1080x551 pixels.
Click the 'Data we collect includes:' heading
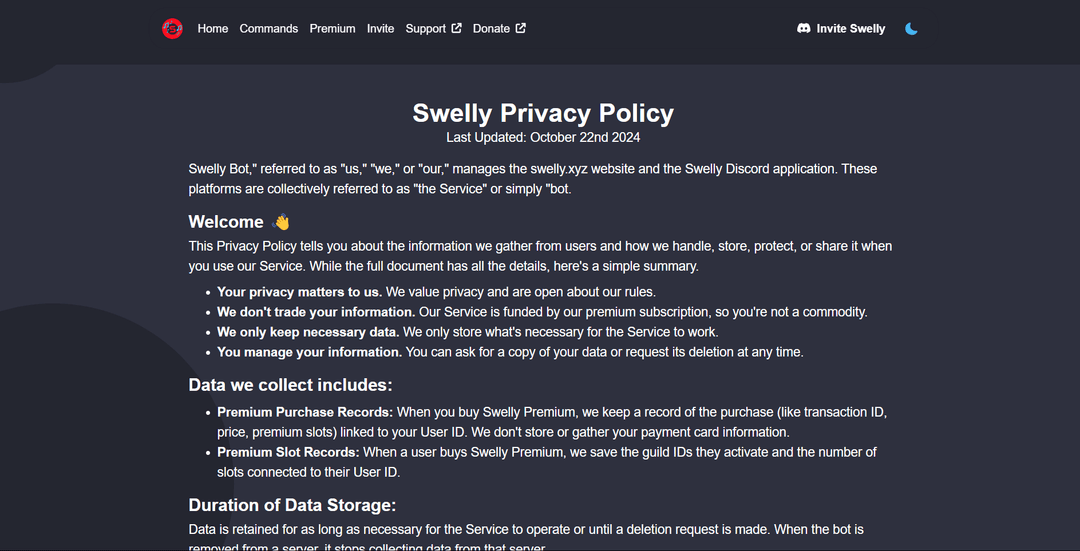pyautogui.click(x=290, y=385)
